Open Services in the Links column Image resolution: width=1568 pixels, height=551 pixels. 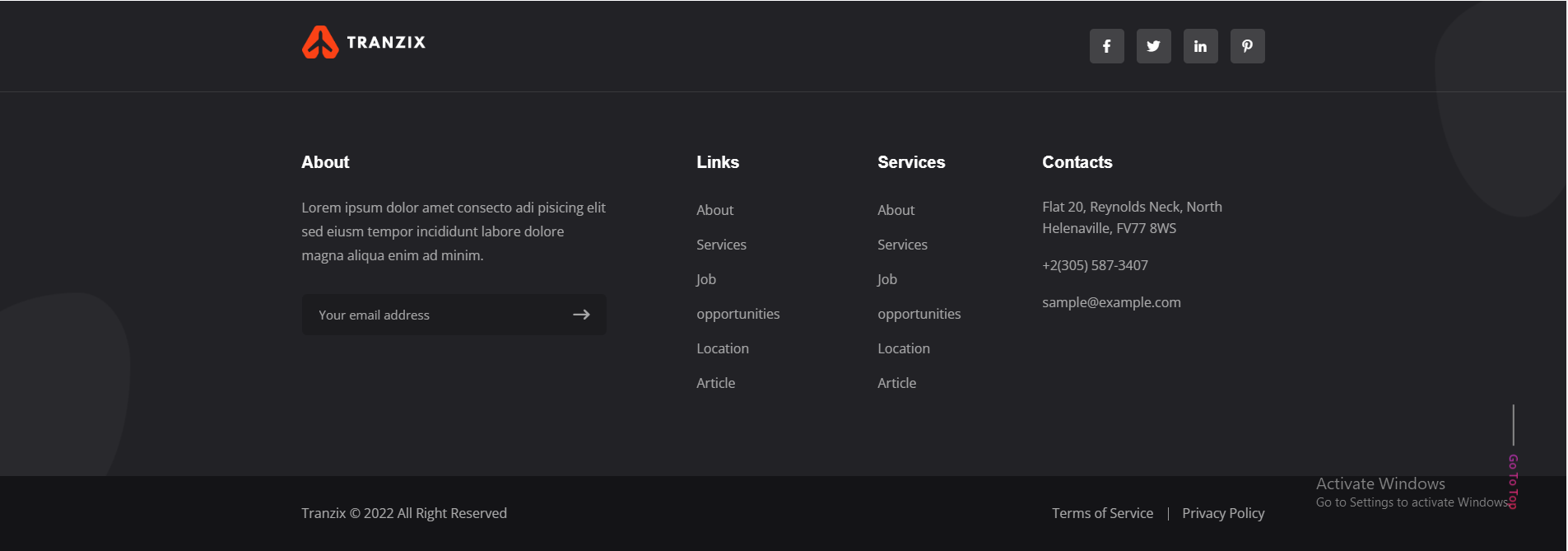pyautogui.click(x=721, y=245)
